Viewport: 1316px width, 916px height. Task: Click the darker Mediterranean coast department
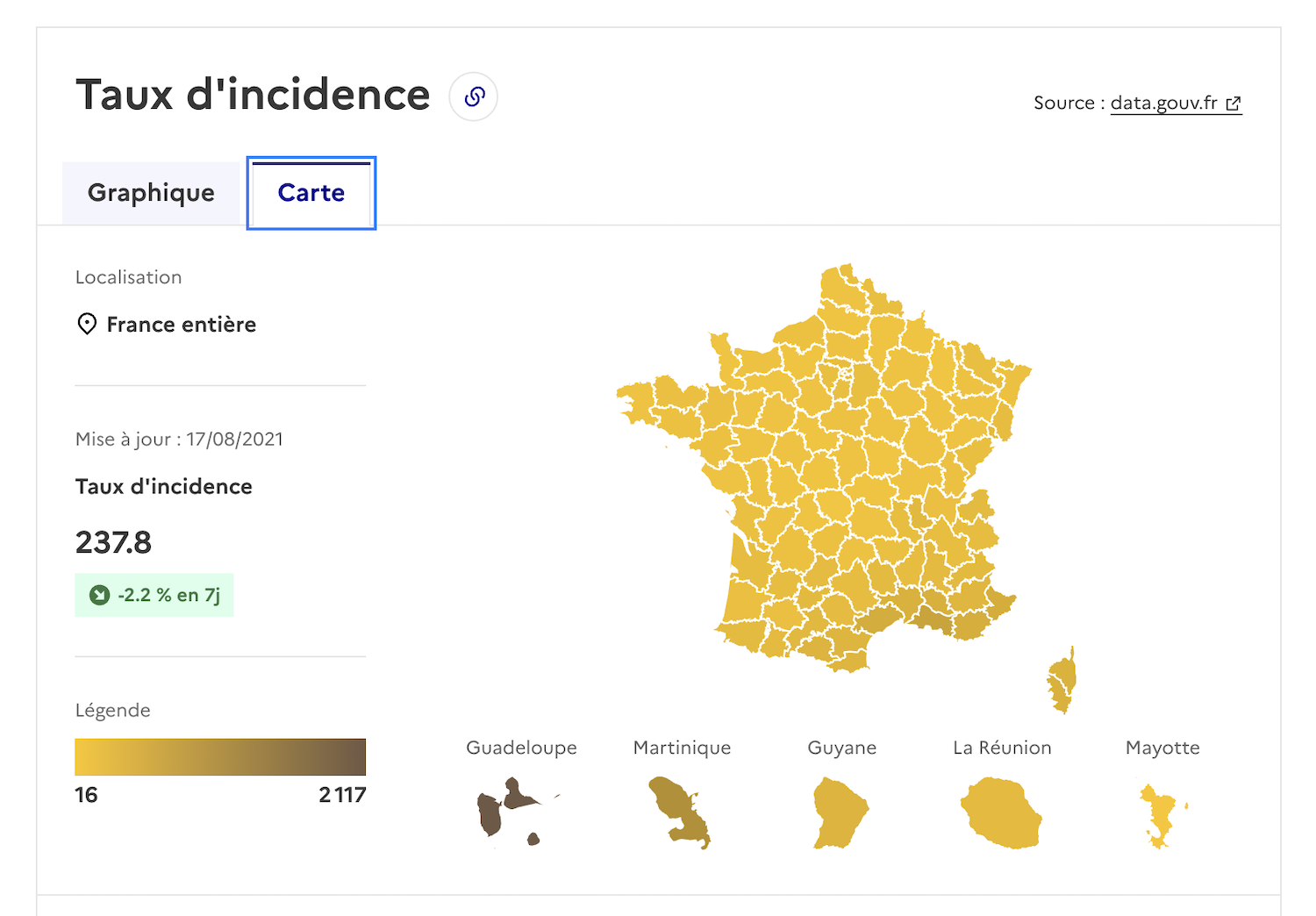tap(932, 619)
